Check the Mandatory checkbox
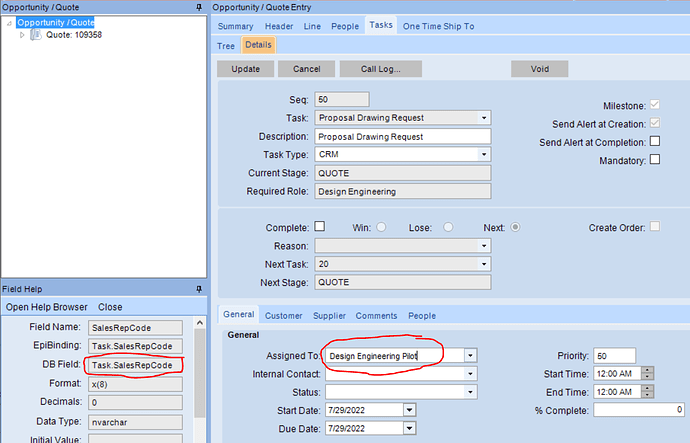This screenshot has height=443, width=690. point(655,159)
